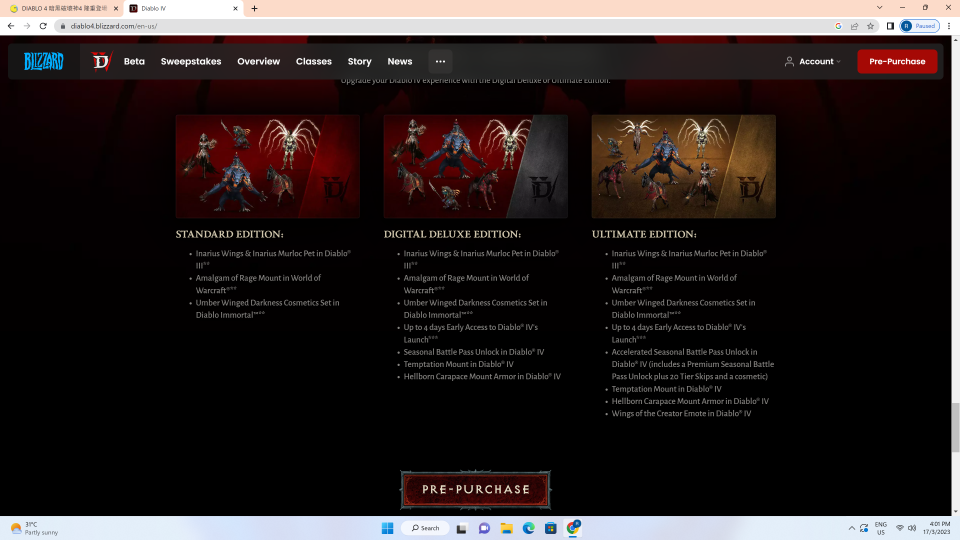Viewport: 960px width, 540px height.
Task: Click the share page icon
Action: click(x=854, y=26)
